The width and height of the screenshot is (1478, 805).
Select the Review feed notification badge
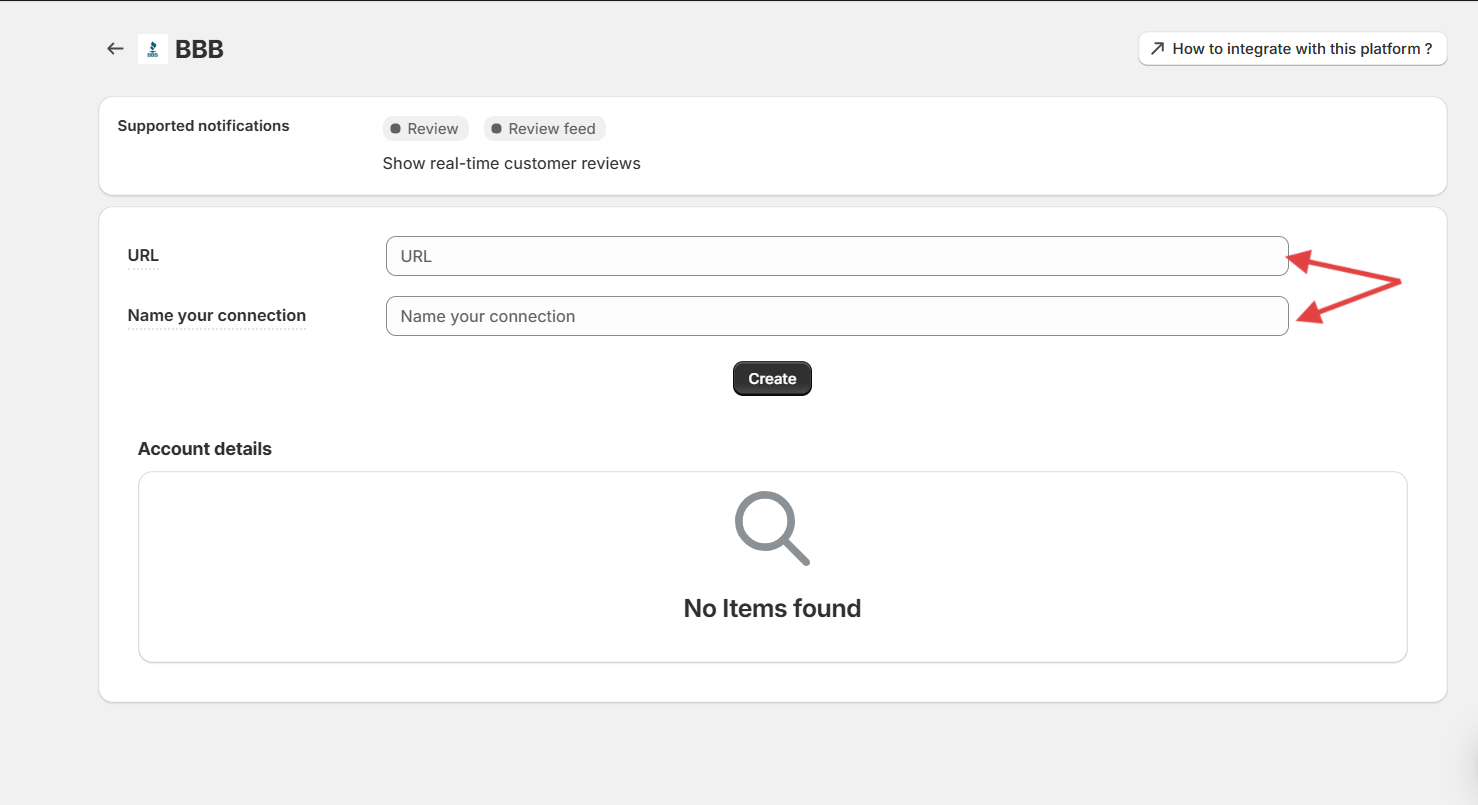(545, 129)
